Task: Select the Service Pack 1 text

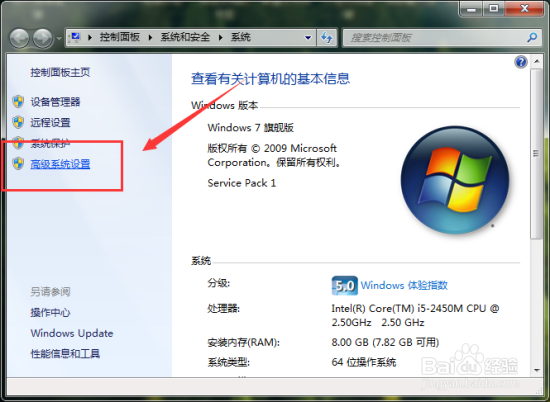Action: (242, 183)
